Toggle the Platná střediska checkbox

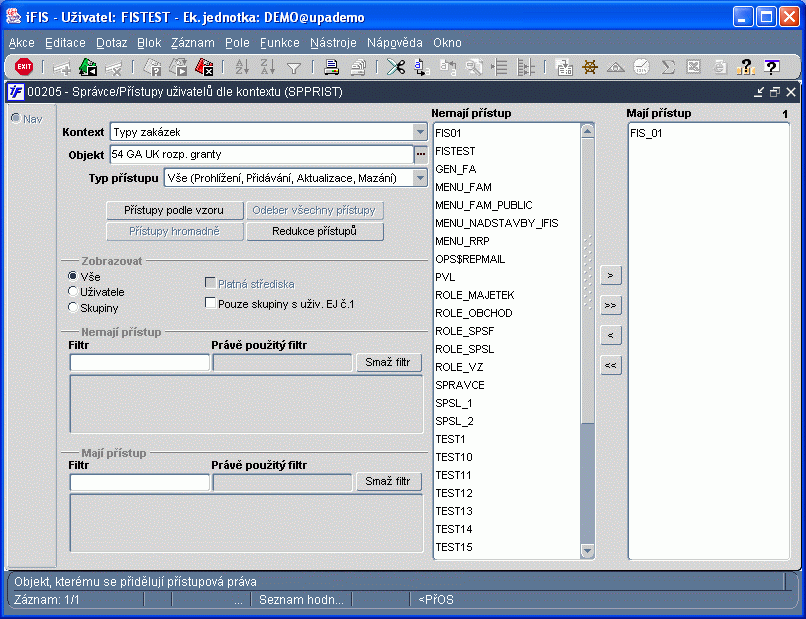pyautogui.click(x=210, y=283)
